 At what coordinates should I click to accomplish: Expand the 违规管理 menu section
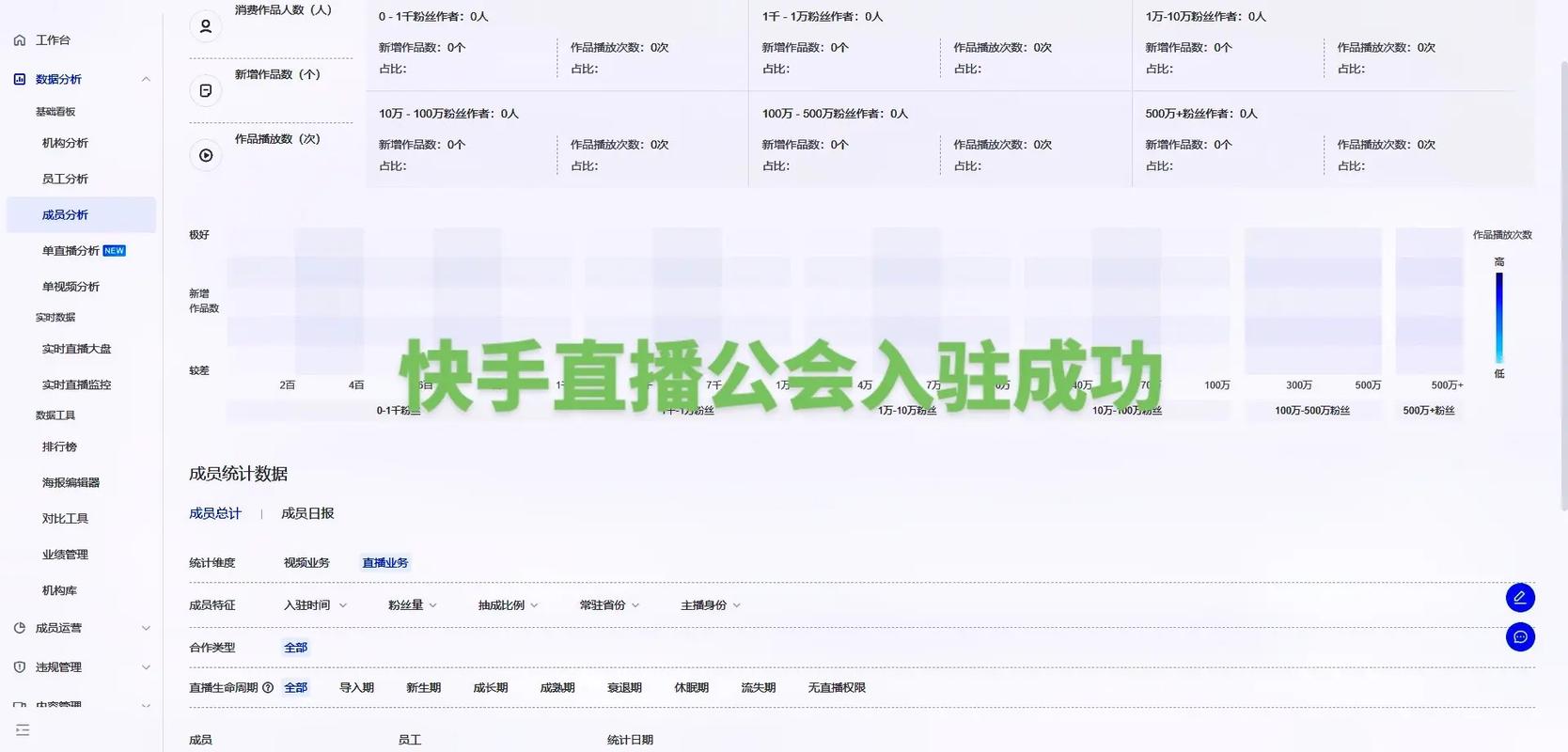pyautogui.click(x=146, y=667)
